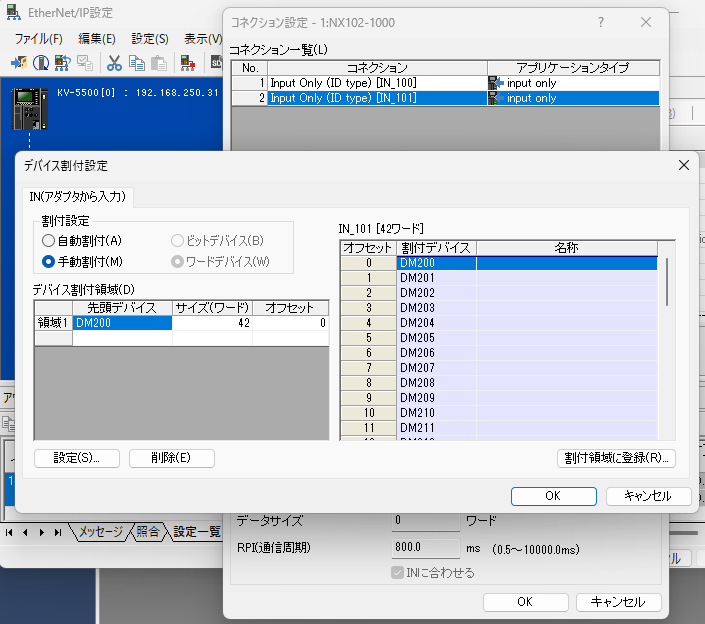The width and height of the screenshot is (705, 624).
Task: Select the KV-5500 PLC unit image
Action: pyautogui.click(x=29, y=109)
